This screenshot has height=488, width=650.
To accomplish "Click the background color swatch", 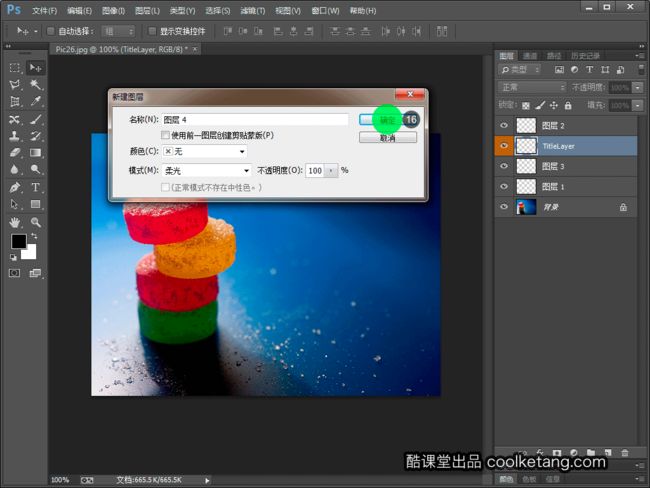I will (29, 253).
